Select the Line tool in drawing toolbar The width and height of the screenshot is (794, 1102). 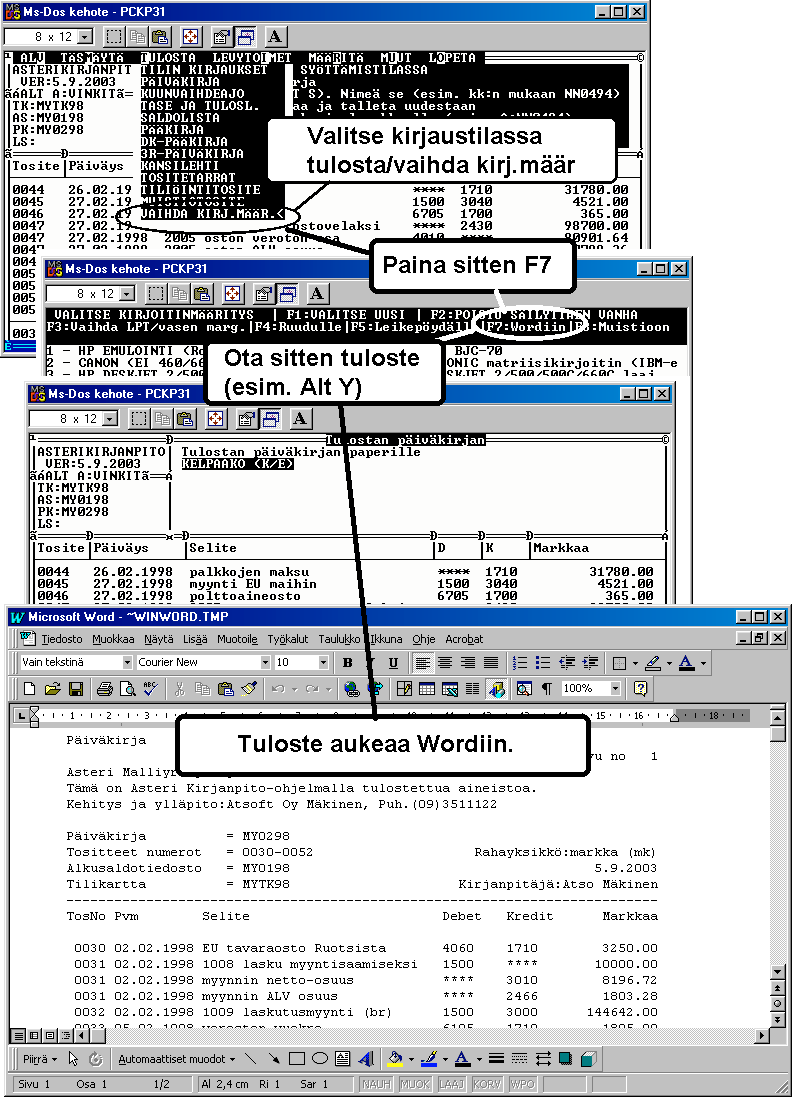click(251, 1058)
